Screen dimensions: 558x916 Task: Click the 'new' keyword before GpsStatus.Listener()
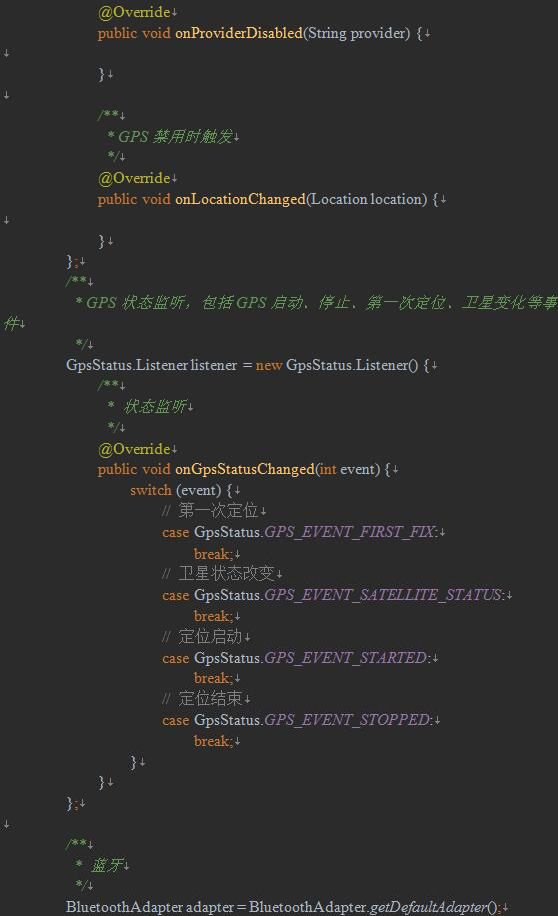(269, 366)
